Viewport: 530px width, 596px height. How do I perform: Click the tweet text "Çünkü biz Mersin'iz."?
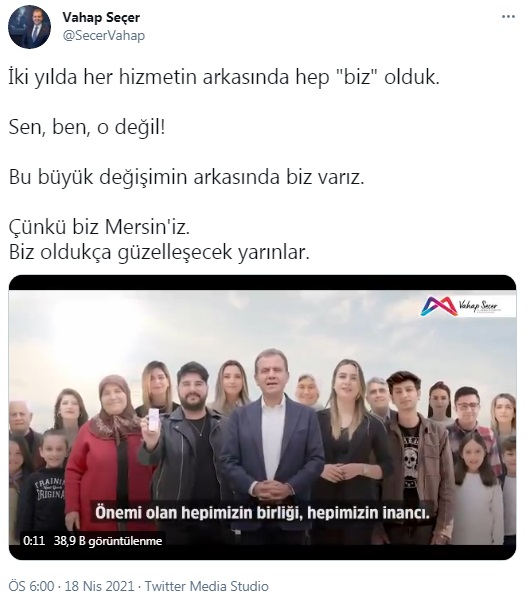tap(99, 227)
